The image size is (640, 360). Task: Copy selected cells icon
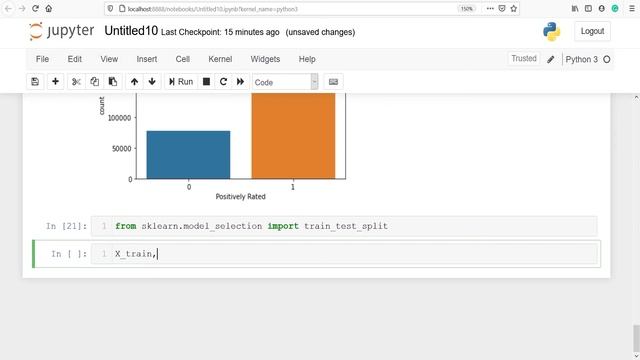[94, 82]
